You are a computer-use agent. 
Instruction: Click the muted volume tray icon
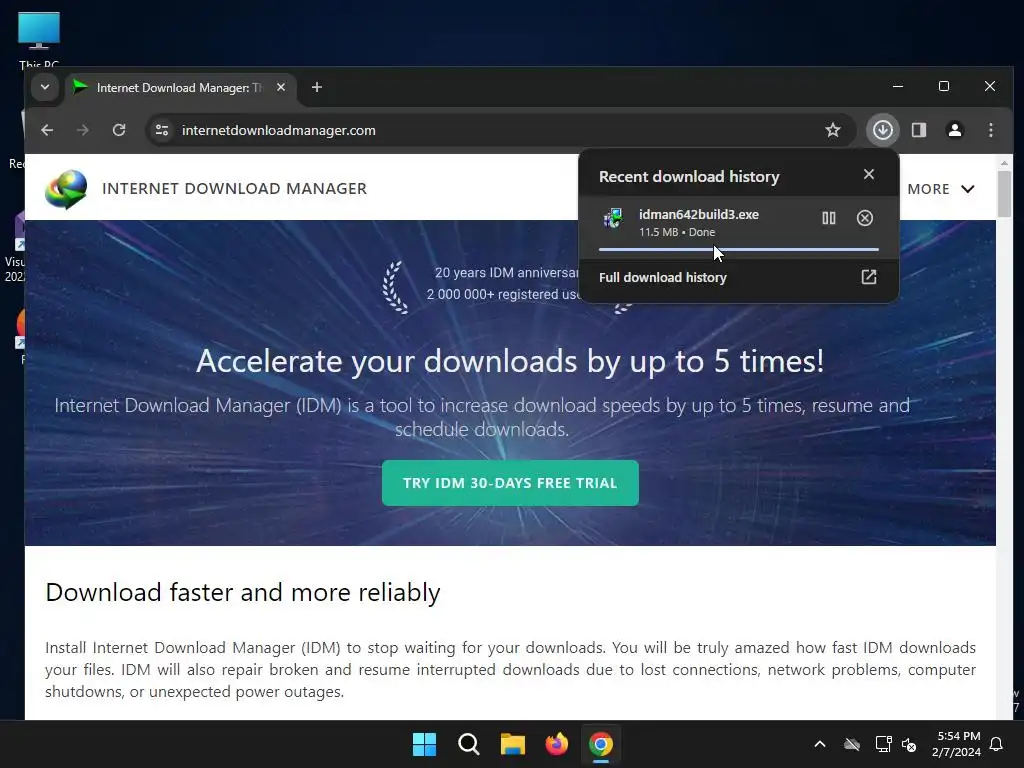(x=909, y=744)
